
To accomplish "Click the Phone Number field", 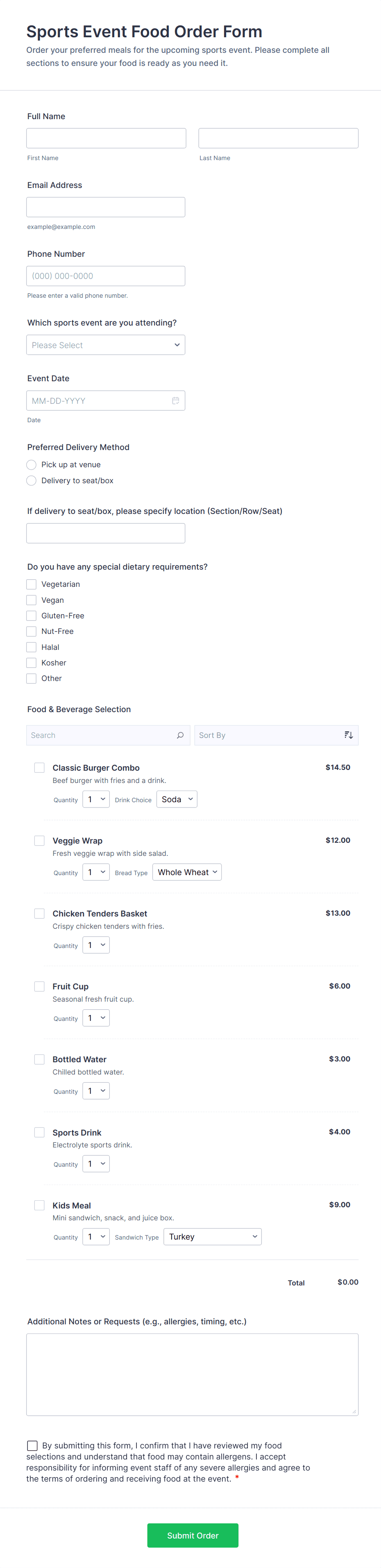I will [x=106, y=276].
